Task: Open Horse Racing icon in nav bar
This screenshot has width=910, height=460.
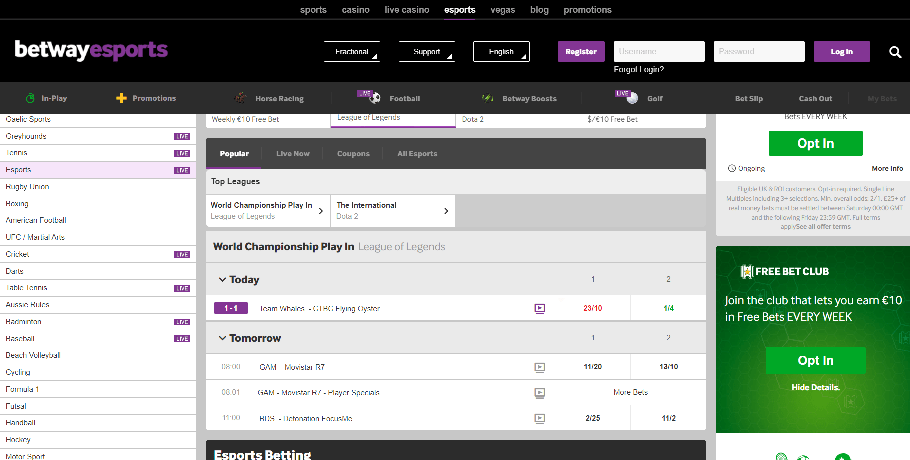Action: coord(240,98)
